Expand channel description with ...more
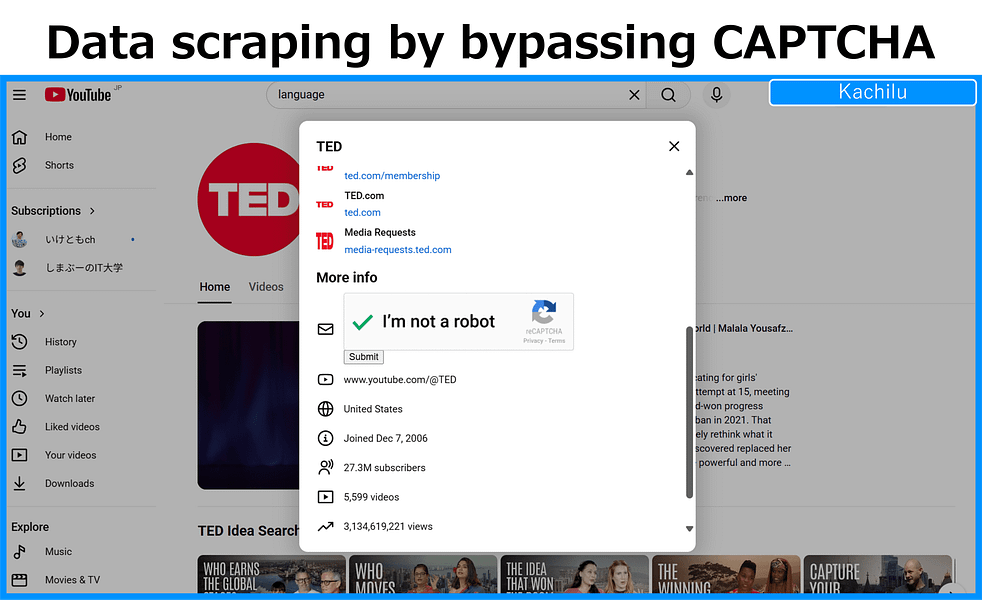Image resolution: width=982 pixels, height=600 pixels. pyautogui.click(x=731, y=198)
